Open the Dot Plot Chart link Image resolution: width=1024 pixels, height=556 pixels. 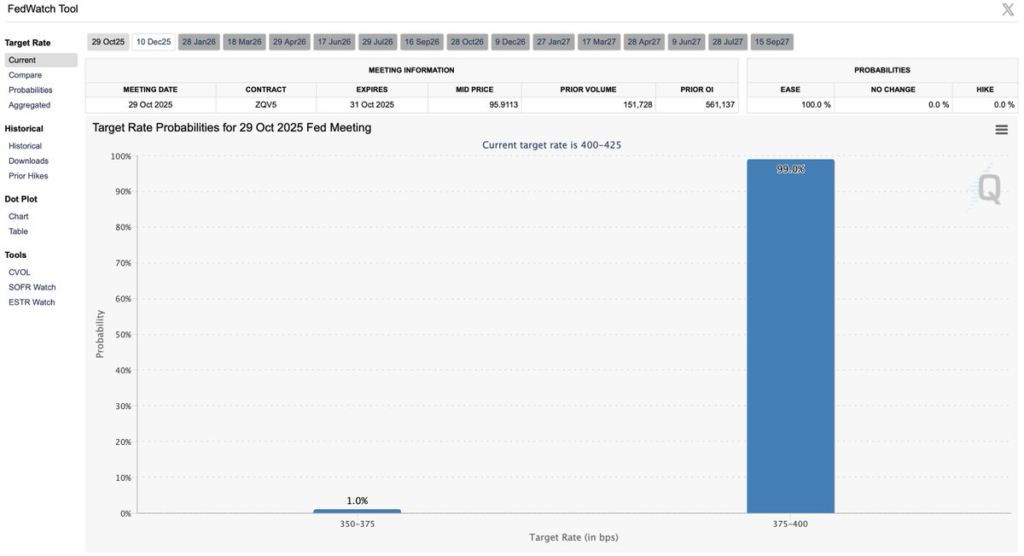coord(18,216)
